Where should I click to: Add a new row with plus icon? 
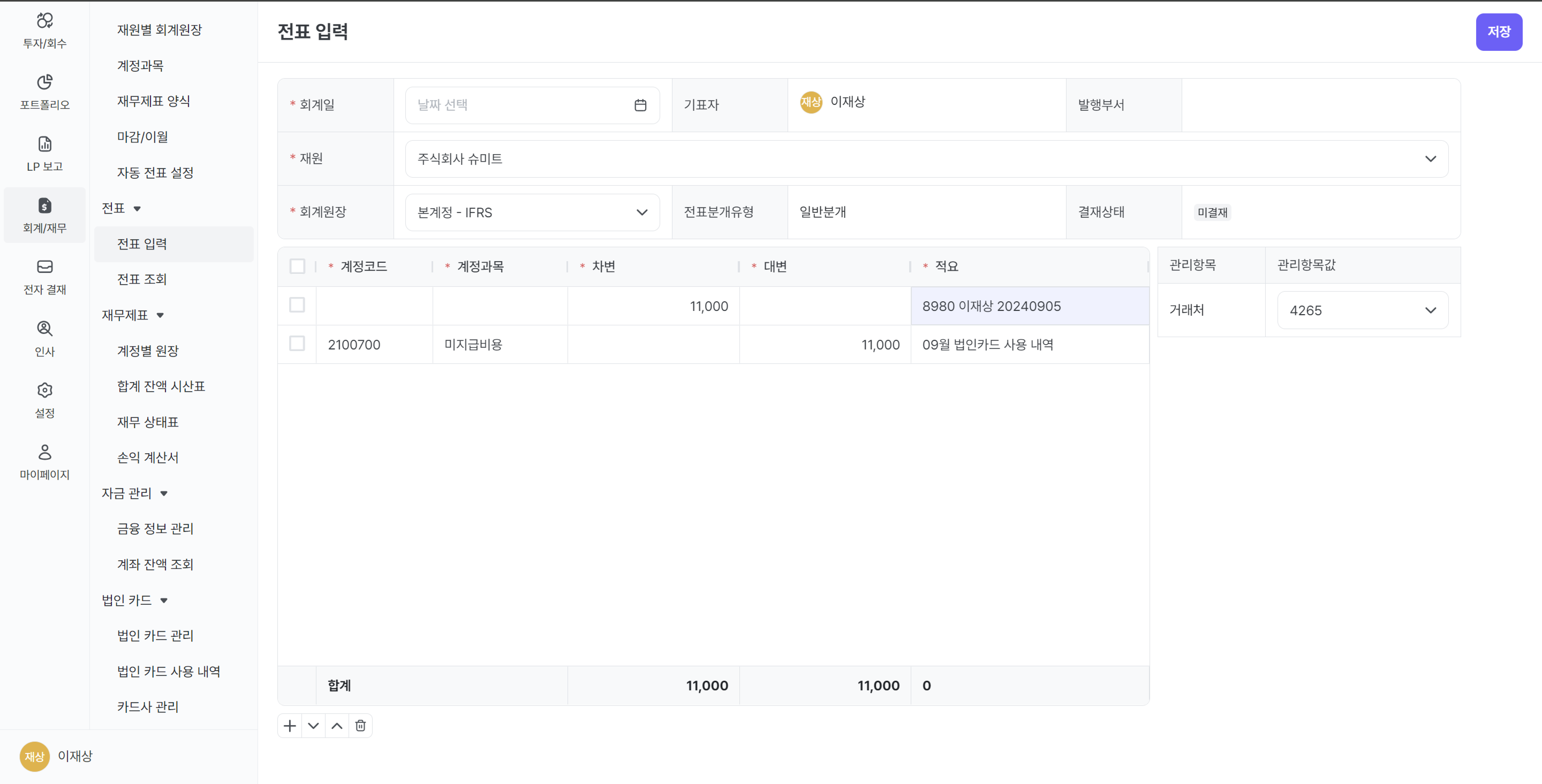click(290, 725)
